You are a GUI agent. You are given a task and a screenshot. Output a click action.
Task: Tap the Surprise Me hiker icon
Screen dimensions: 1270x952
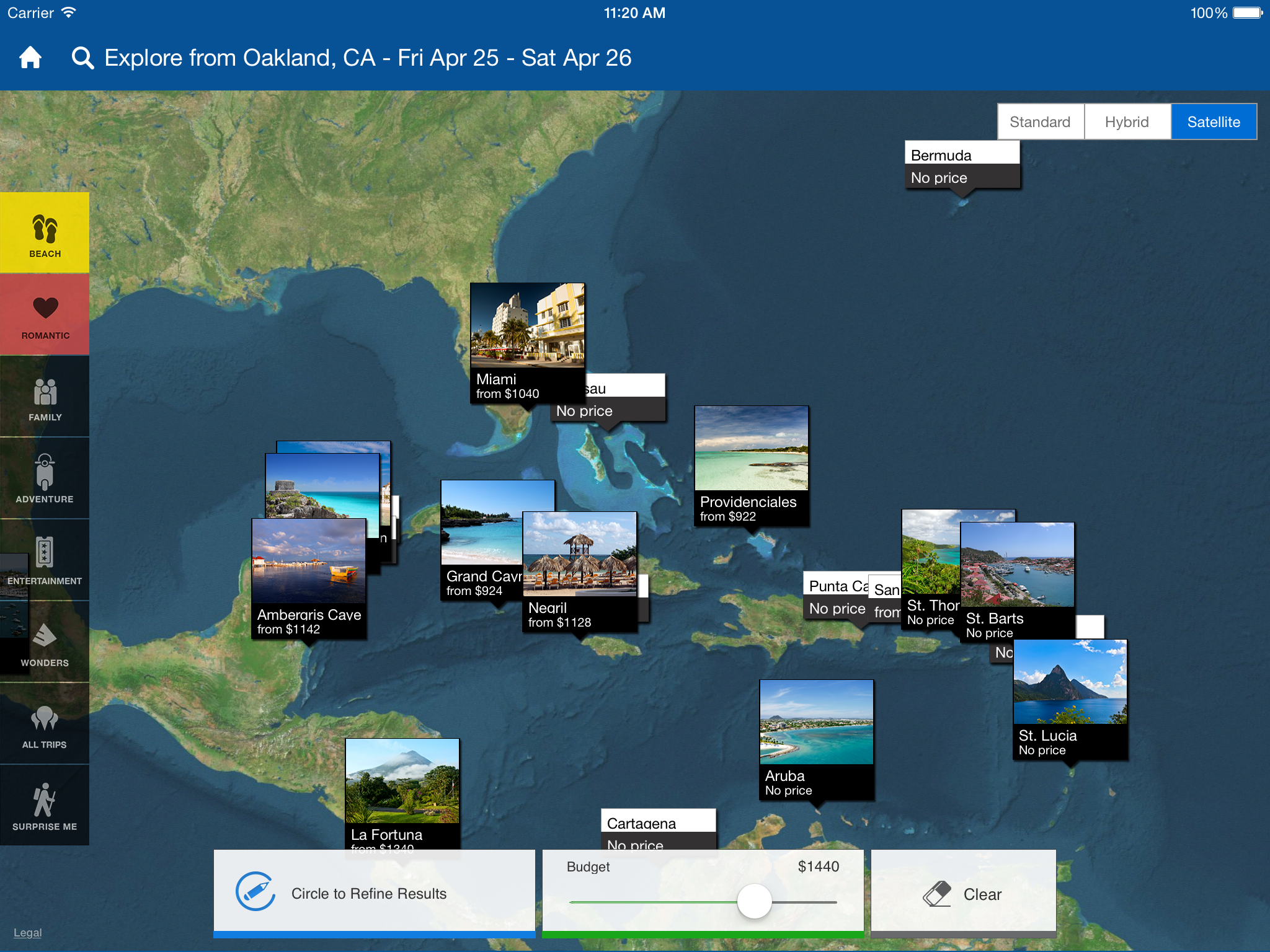pos(45,806)
